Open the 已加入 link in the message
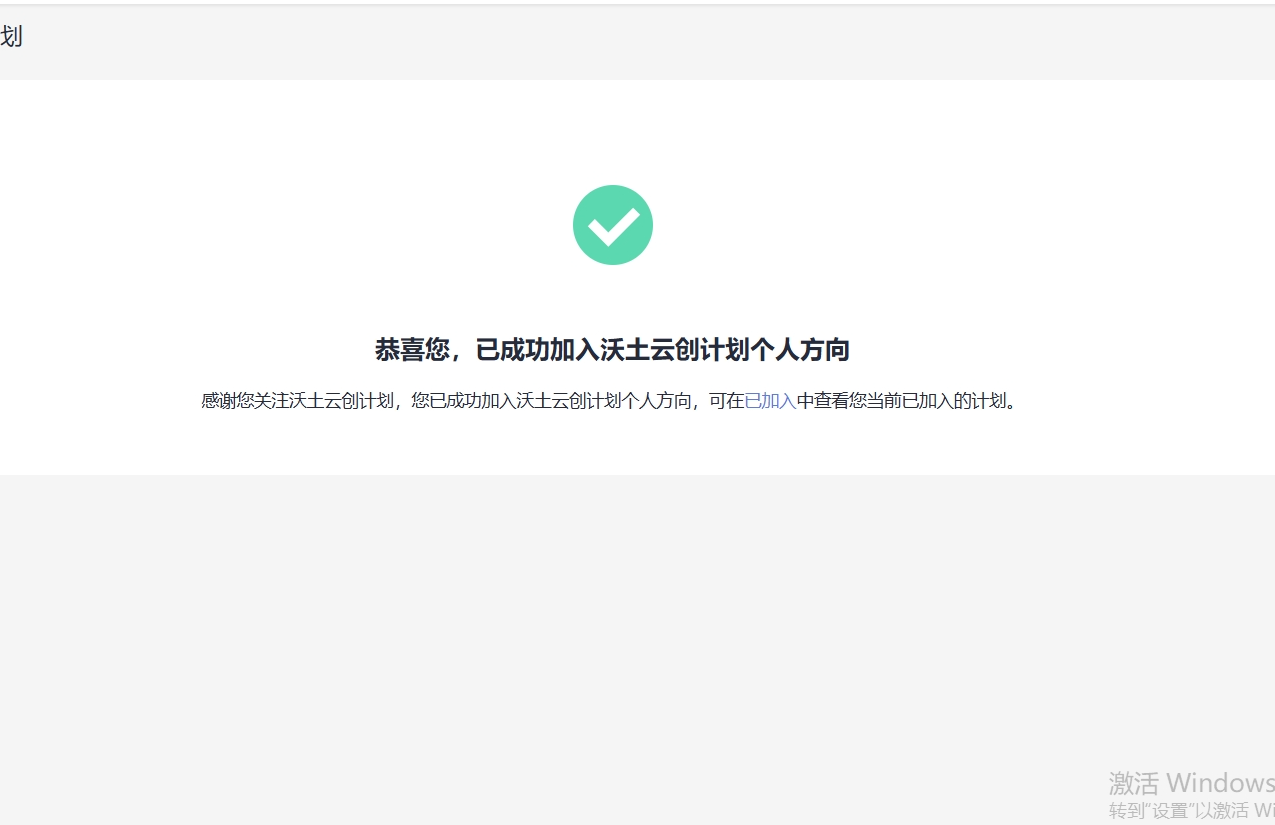1275x825 pixels. tap(770, 401)
